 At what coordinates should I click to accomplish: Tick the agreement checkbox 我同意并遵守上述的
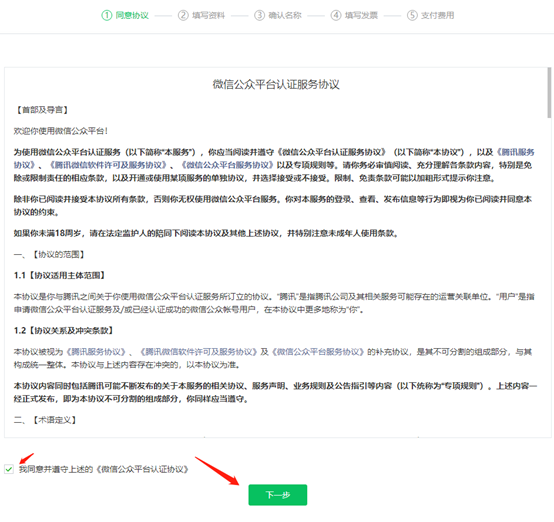[x=9, y=469]
